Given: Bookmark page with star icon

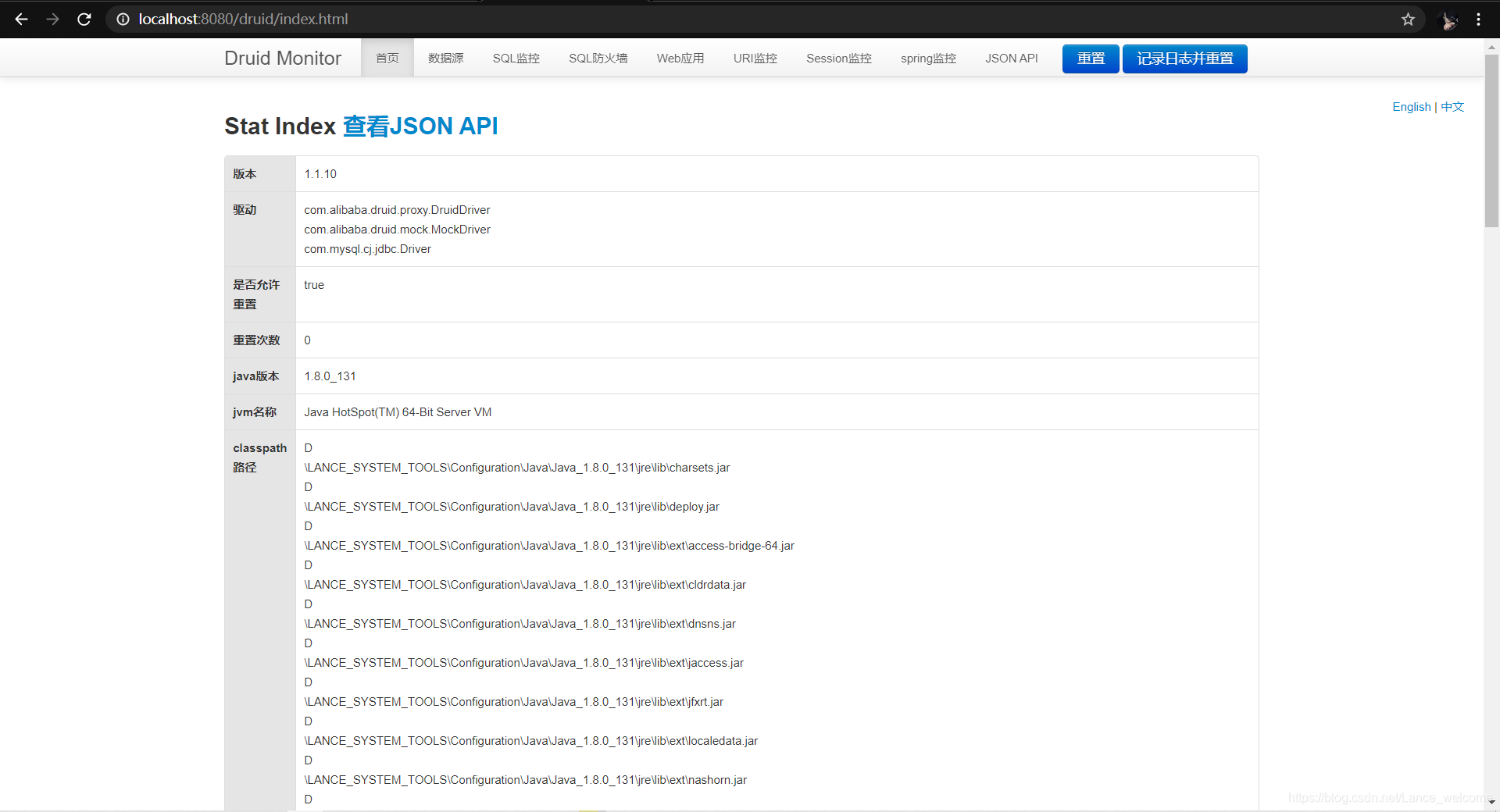Looking at the screenshot, I should click(x=1408, y=20).
